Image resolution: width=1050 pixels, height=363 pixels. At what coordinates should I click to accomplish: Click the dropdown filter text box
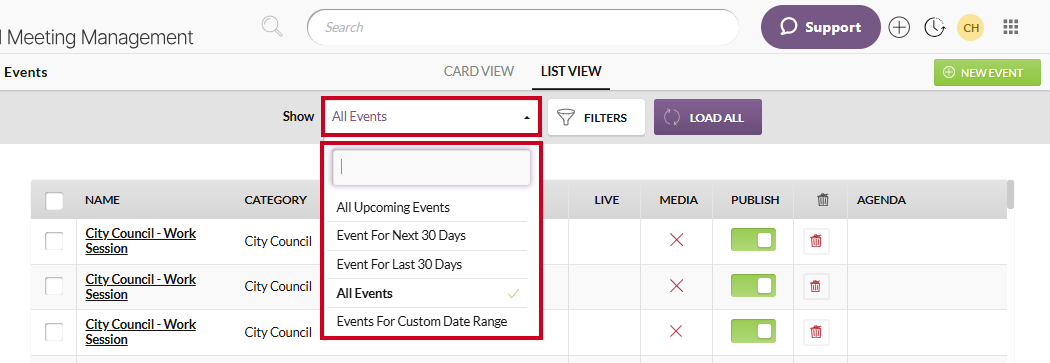point(431,167)
